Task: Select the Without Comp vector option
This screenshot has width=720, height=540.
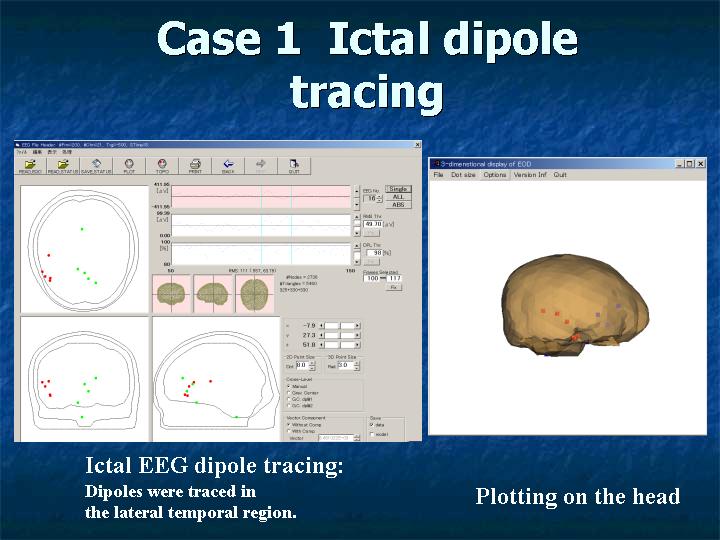Action: [x=288, y=425]
